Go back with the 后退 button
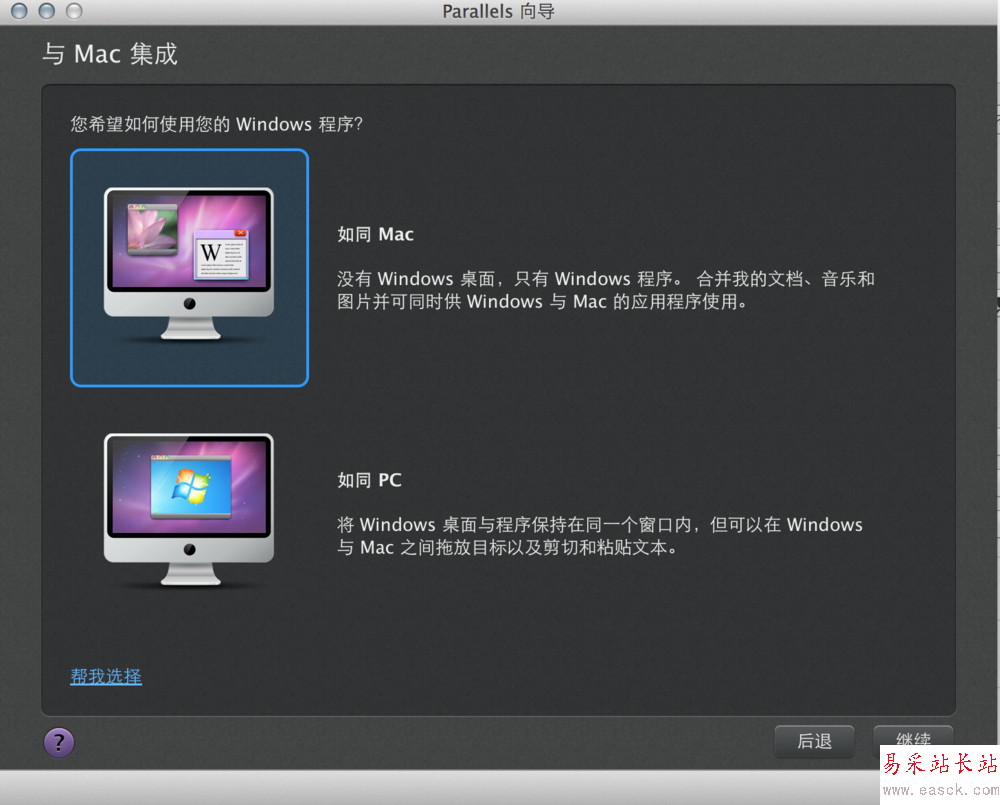 tap(814, 741)
